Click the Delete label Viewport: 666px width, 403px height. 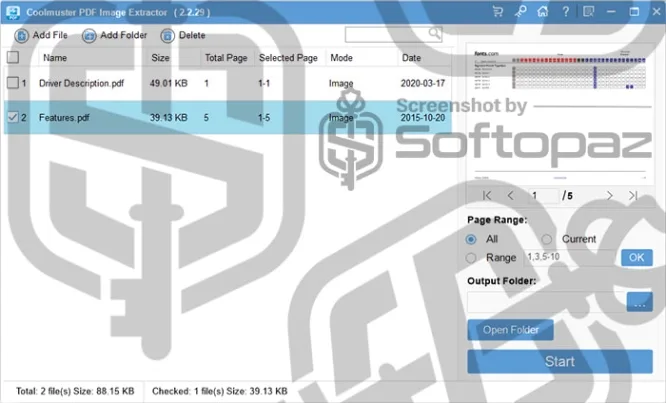[x=192, y=35]
